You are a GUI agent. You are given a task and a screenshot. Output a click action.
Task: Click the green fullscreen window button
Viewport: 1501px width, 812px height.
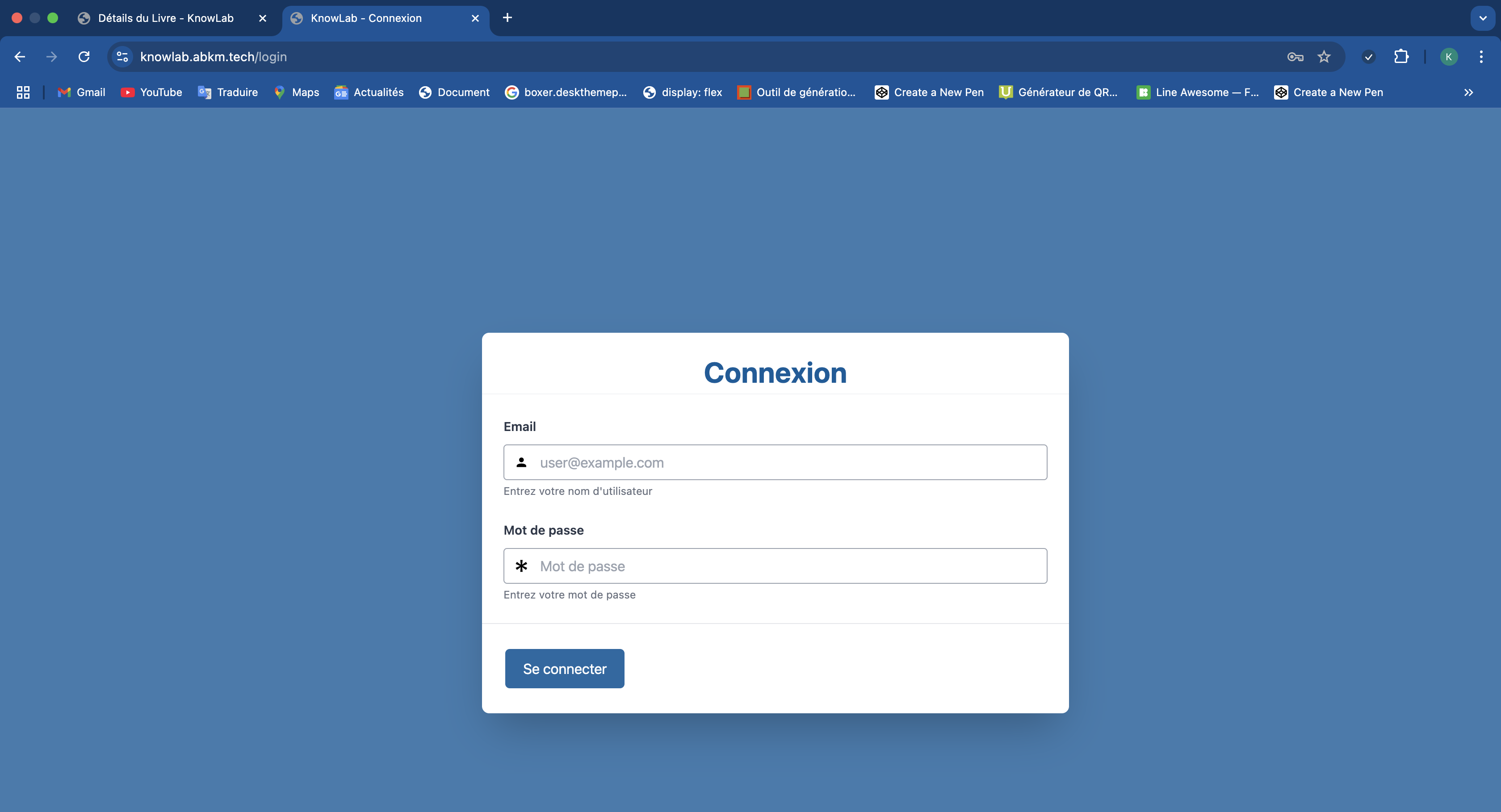coord(52,18)
